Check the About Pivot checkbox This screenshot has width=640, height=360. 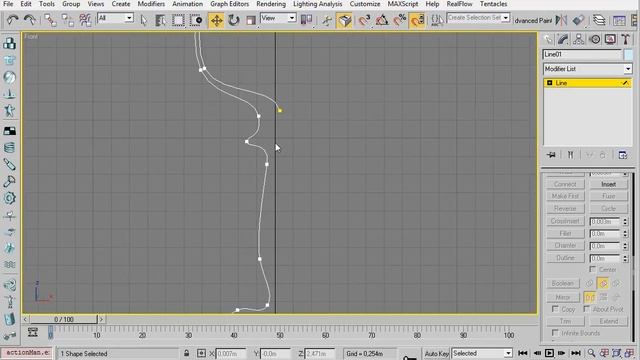(x=587, y=309)
